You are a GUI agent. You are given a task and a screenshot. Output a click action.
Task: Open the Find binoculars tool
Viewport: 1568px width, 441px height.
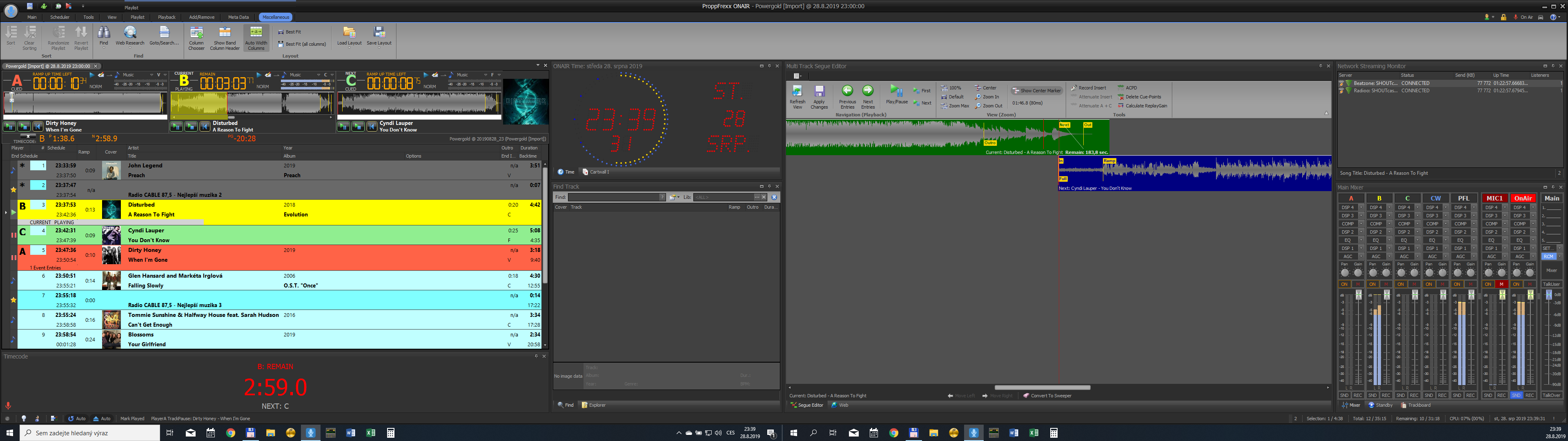point(103,36)
